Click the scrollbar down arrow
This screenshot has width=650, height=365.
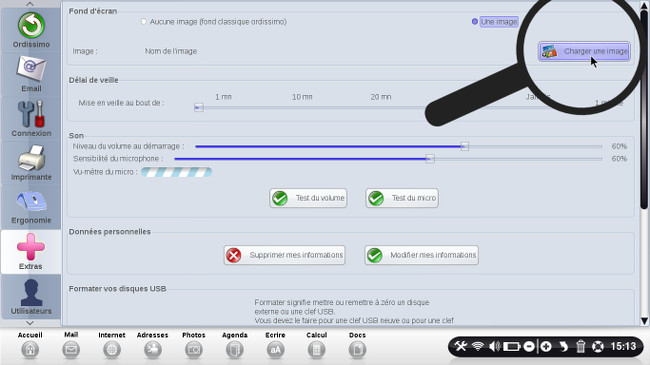644,321
